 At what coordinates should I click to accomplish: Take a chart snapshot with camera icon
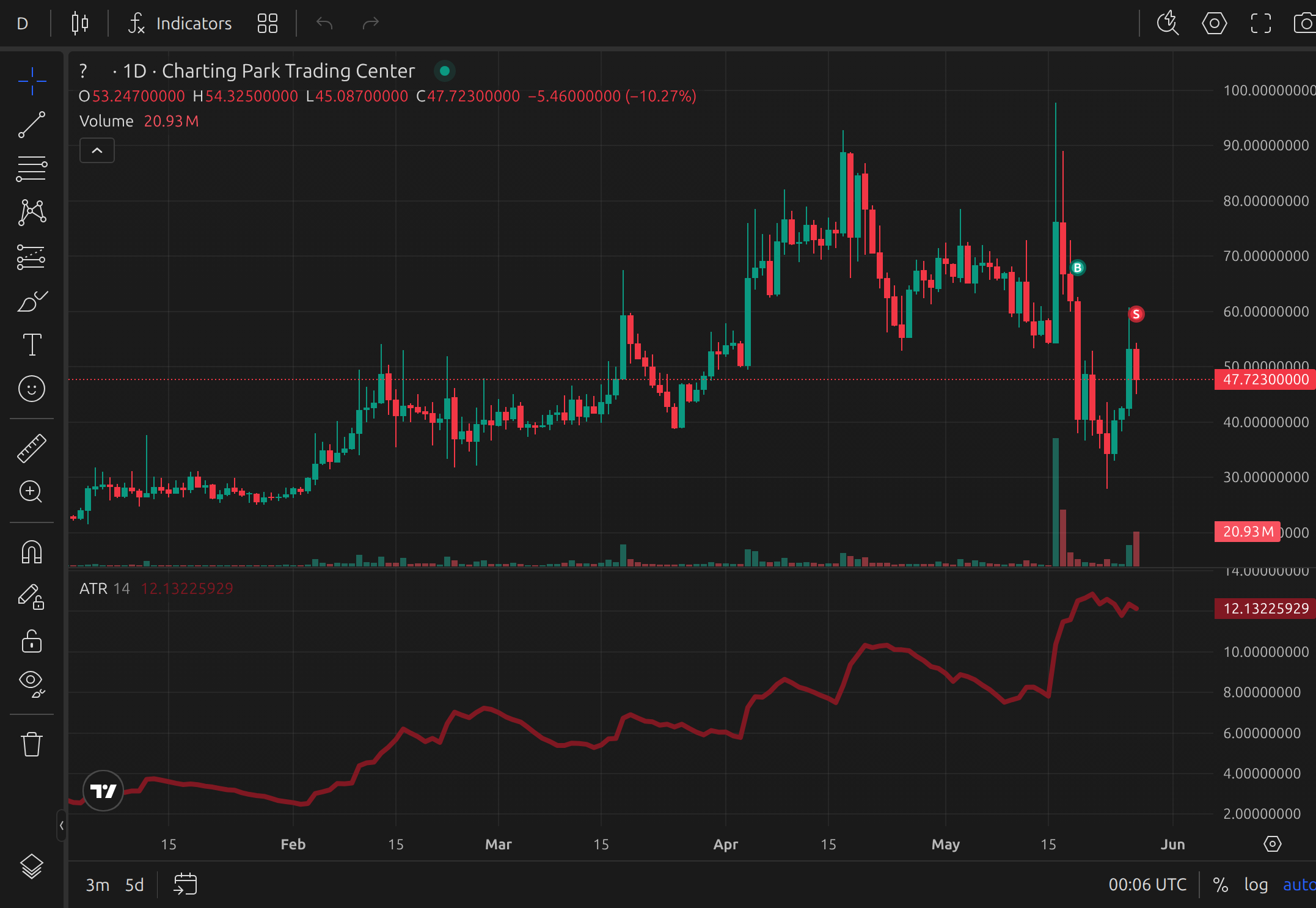1305,24
